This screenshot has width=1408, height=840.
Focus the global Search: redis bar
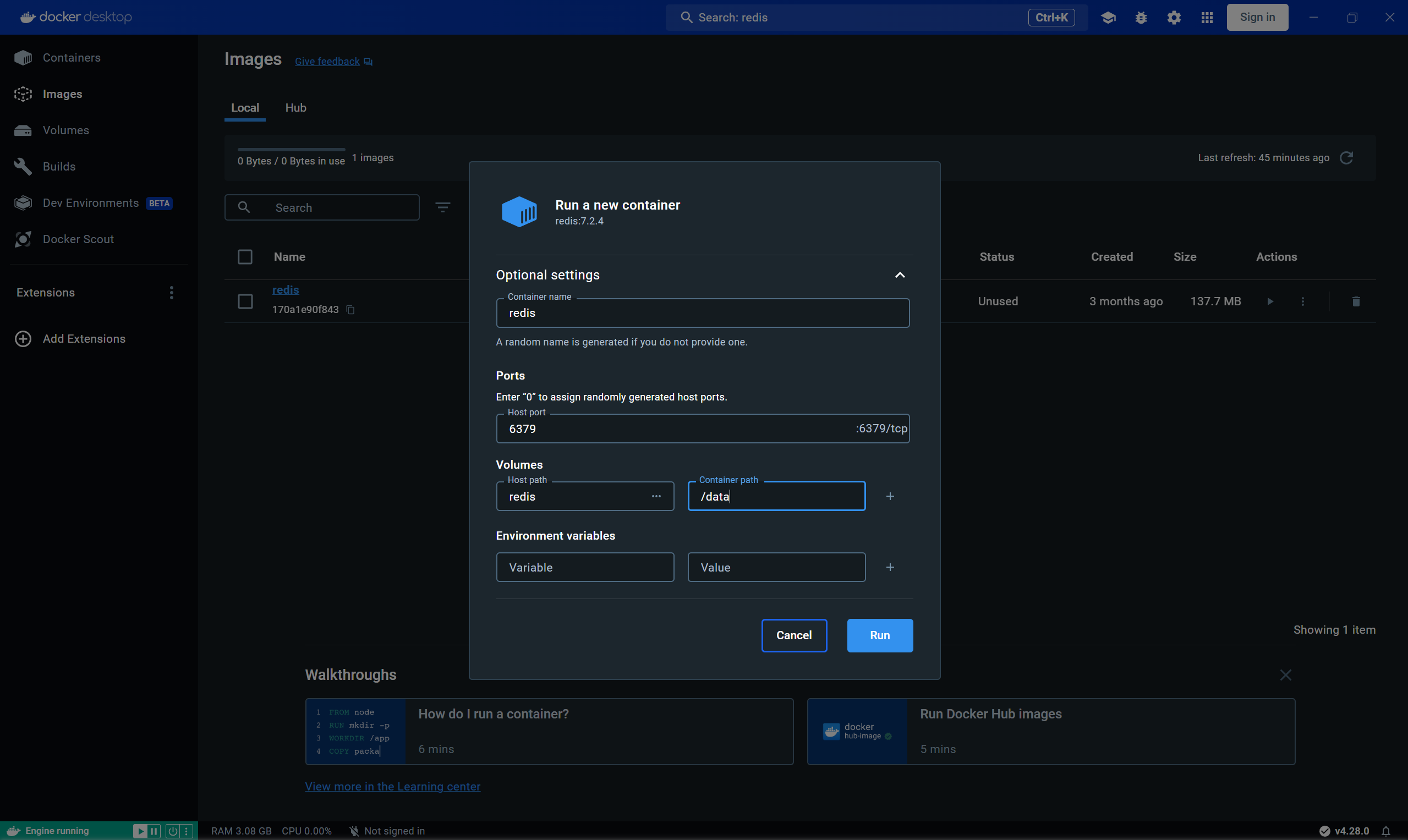[876, 18]
